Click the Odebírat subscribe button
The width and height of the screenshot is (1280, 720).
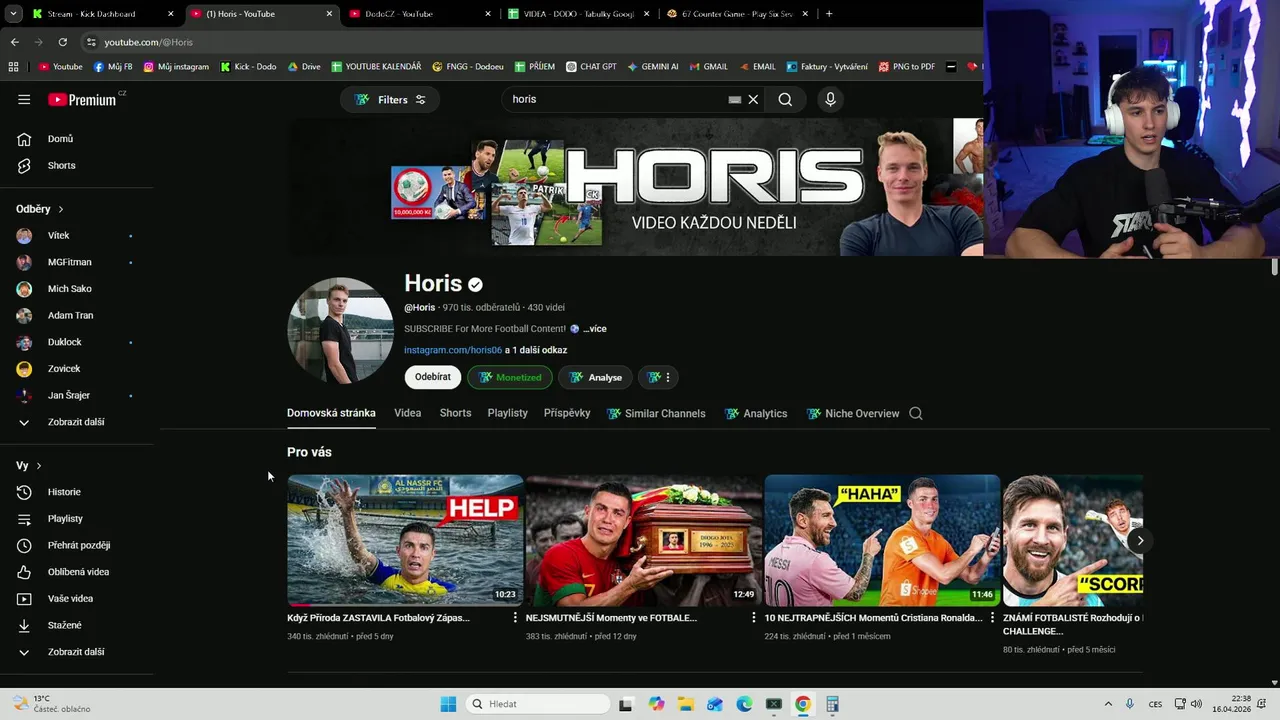[x=433, y=377]
